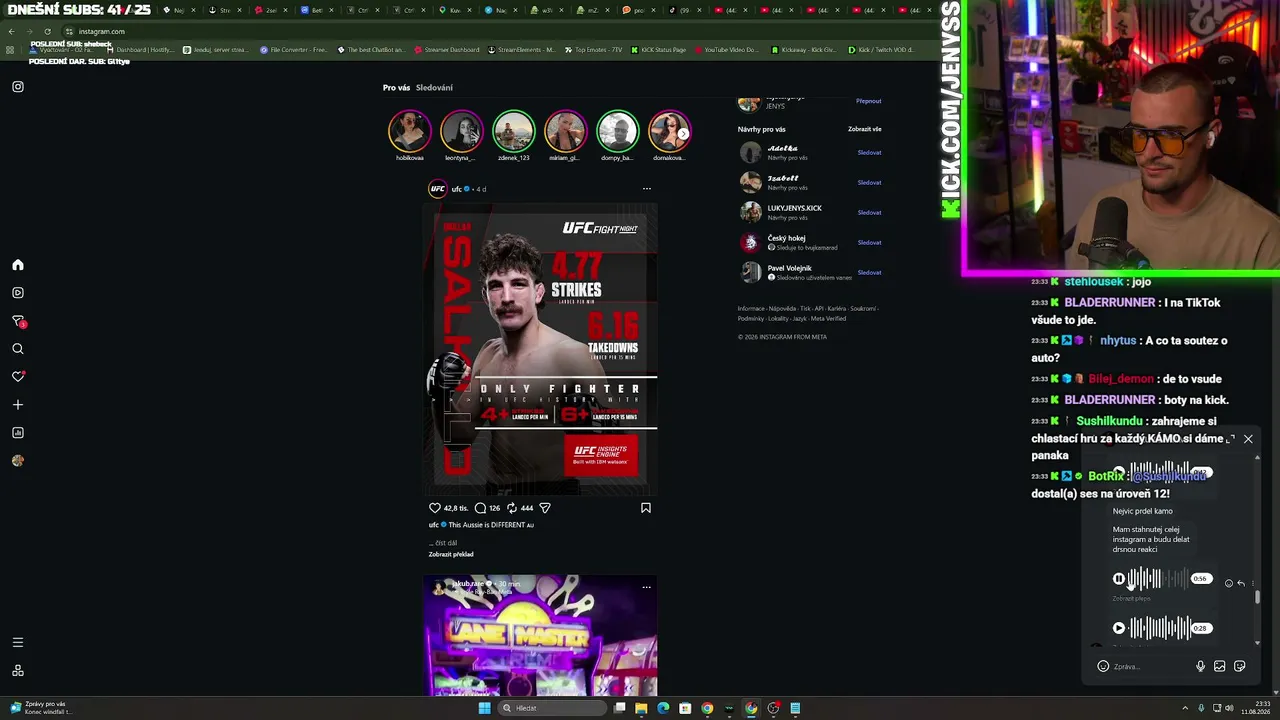Click the taskbar 'Hledat' search box
The image size is (1280, 720).
click(553, 708)
